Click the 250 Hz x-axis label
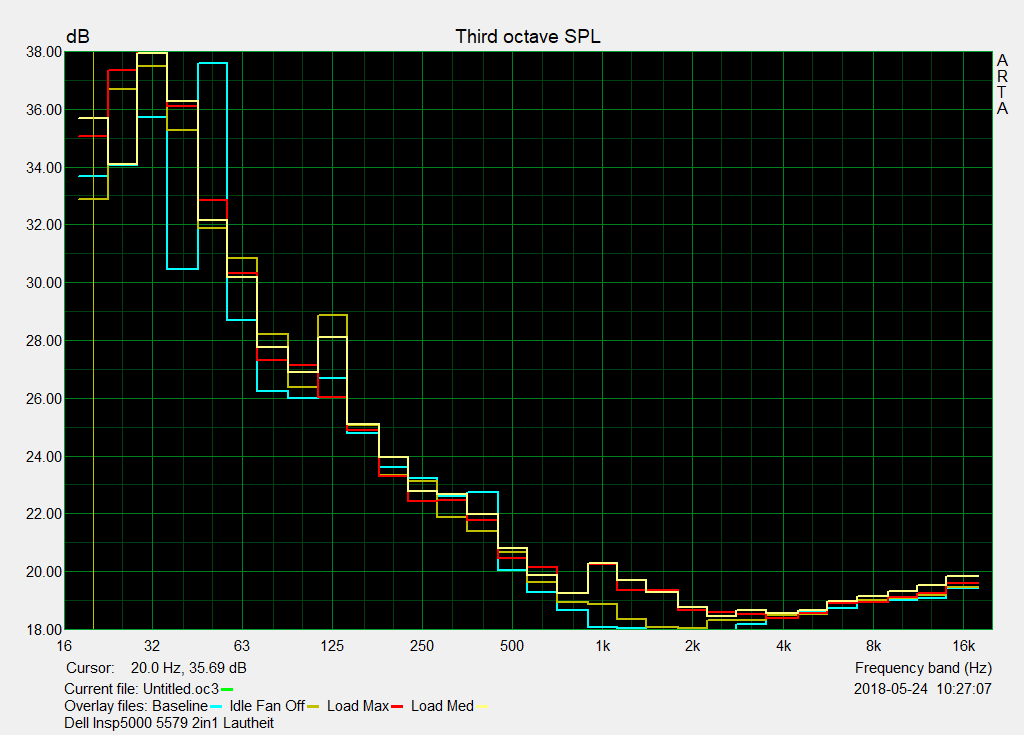1024x735 pixels. [x=422, y=646]
